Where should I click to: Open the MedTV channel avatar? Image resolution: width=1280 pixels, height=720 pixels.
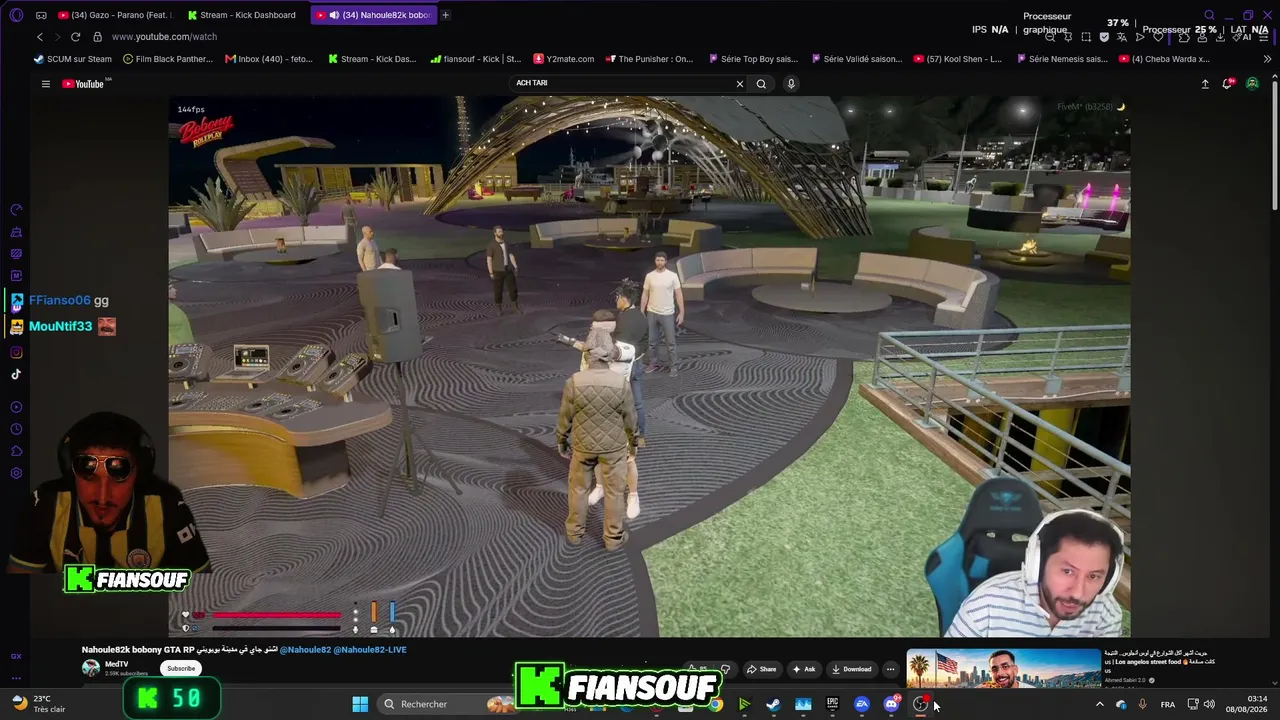pos(91,668)
